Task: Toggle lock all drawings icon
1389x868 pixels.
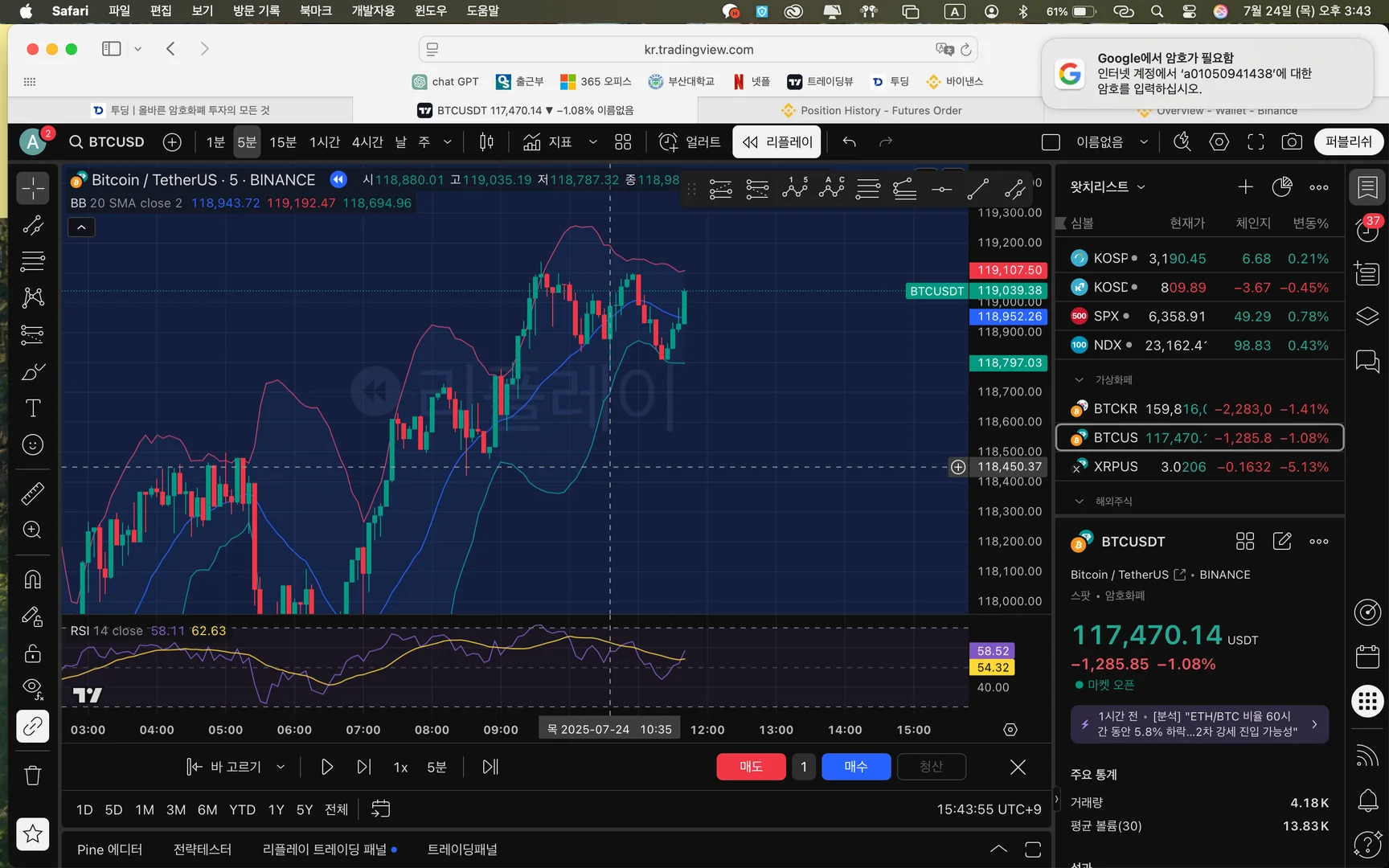Action: pos(33,653)
